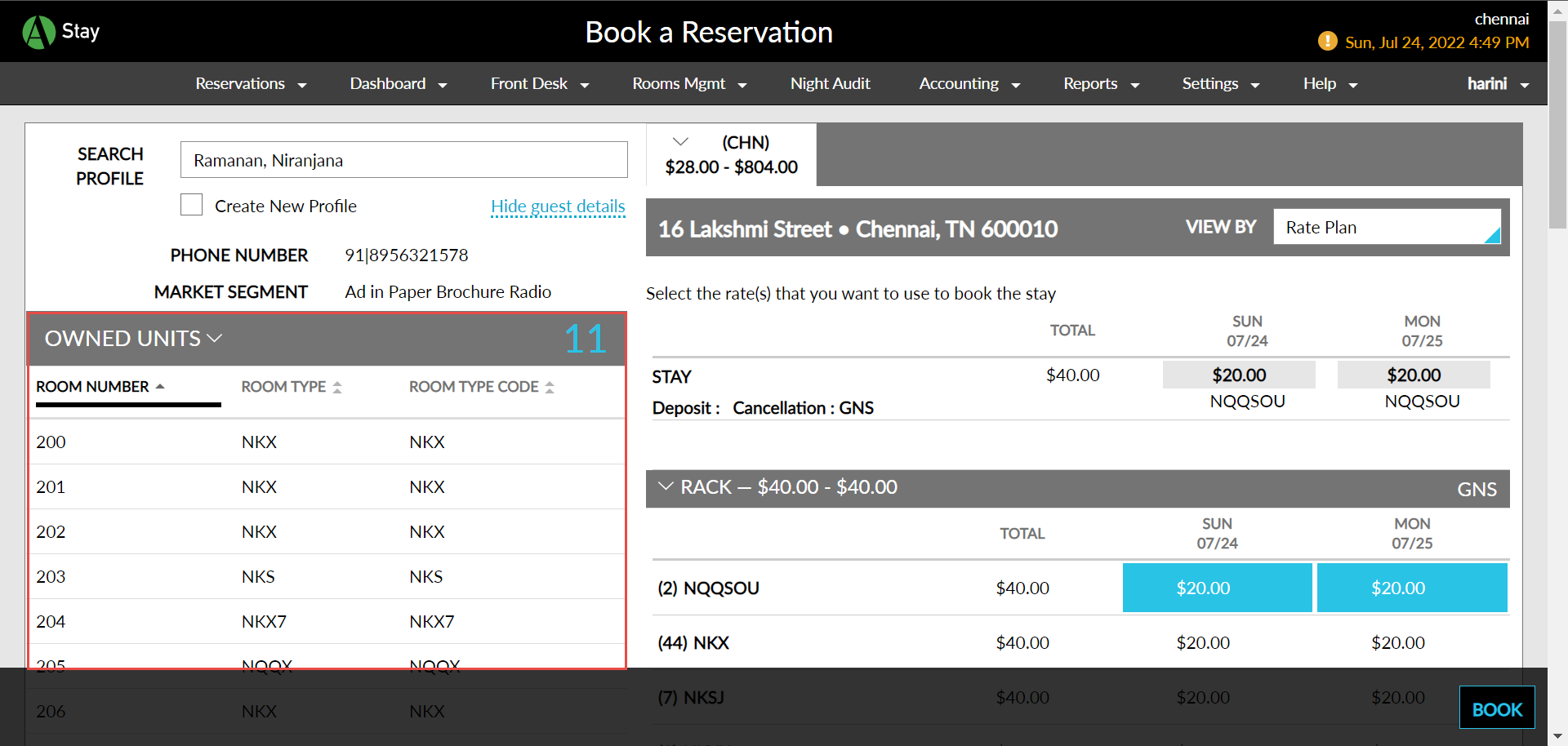
Task: Click the NKX7 room type code cell
Action: pos(431,621)
